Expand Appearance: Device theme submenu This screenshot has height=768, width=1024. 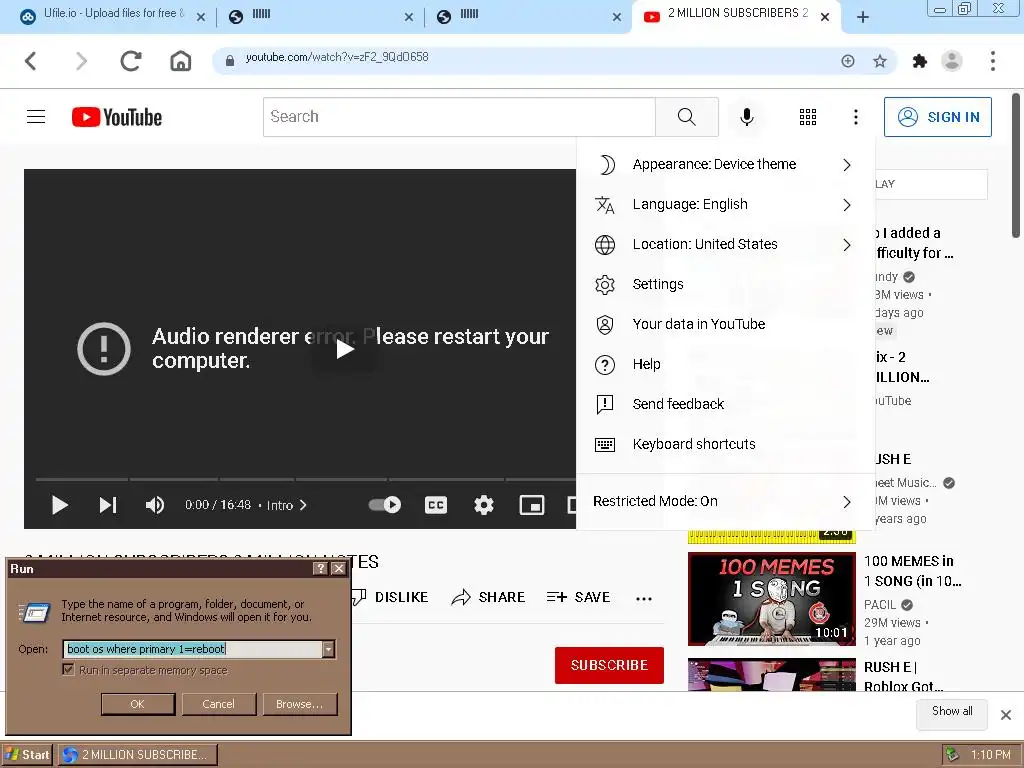(x=725, y=165)
